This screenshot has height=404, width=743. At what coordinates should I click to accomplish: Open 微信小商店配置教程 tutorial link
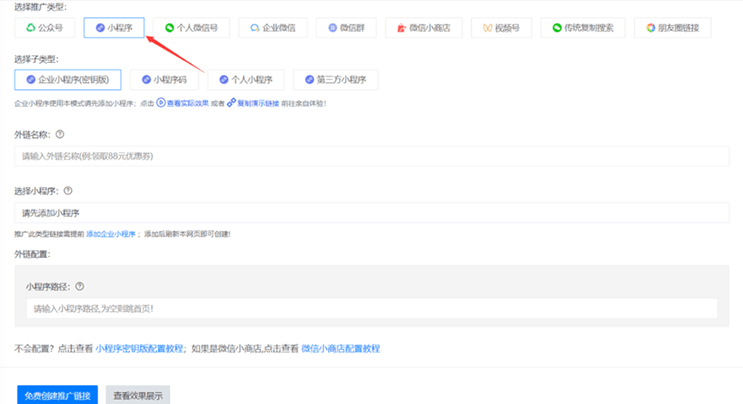click(x=341, y=349)
